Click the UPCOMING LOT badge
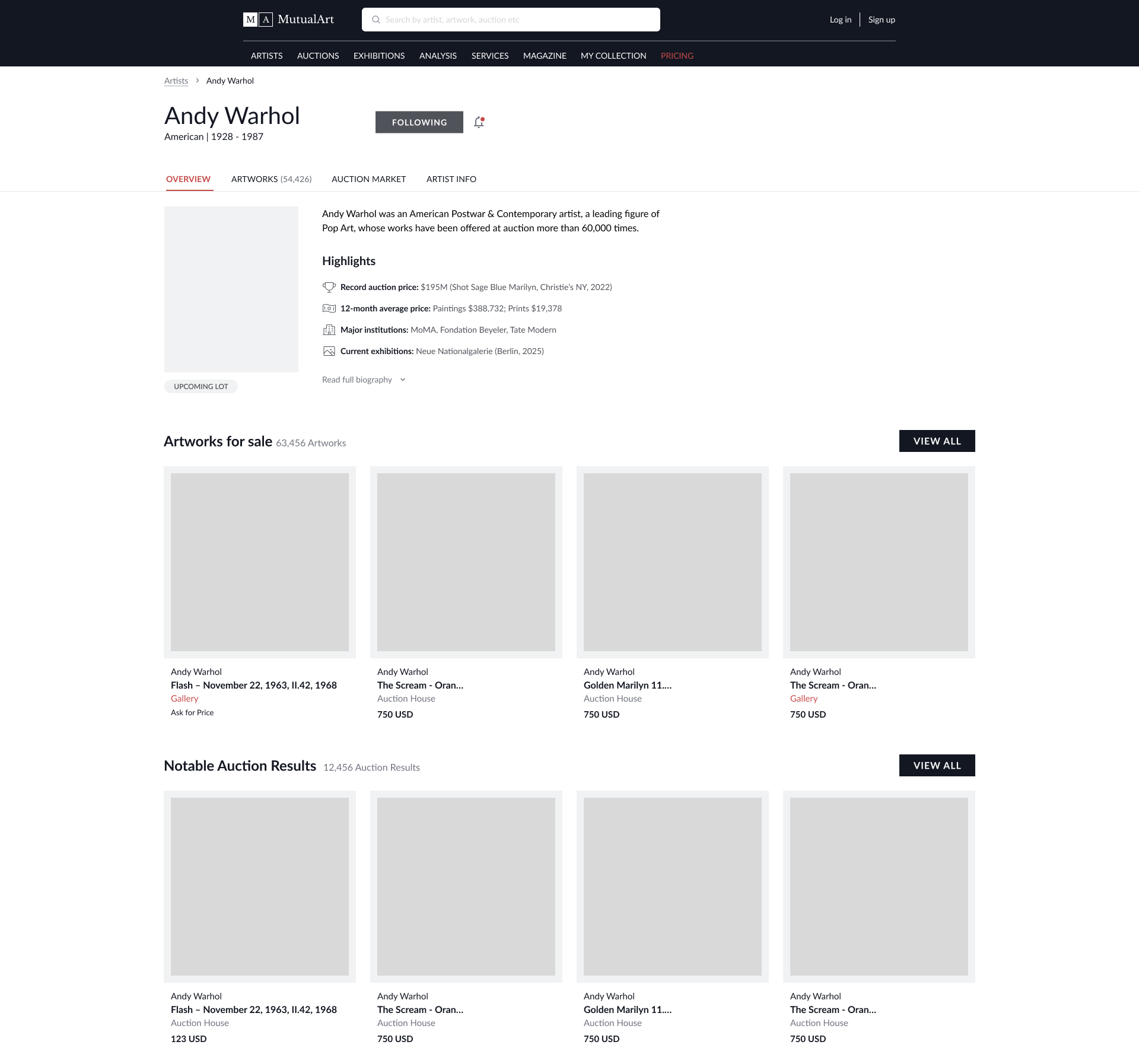This screenshot has width=1139, height=1064. 201,387
